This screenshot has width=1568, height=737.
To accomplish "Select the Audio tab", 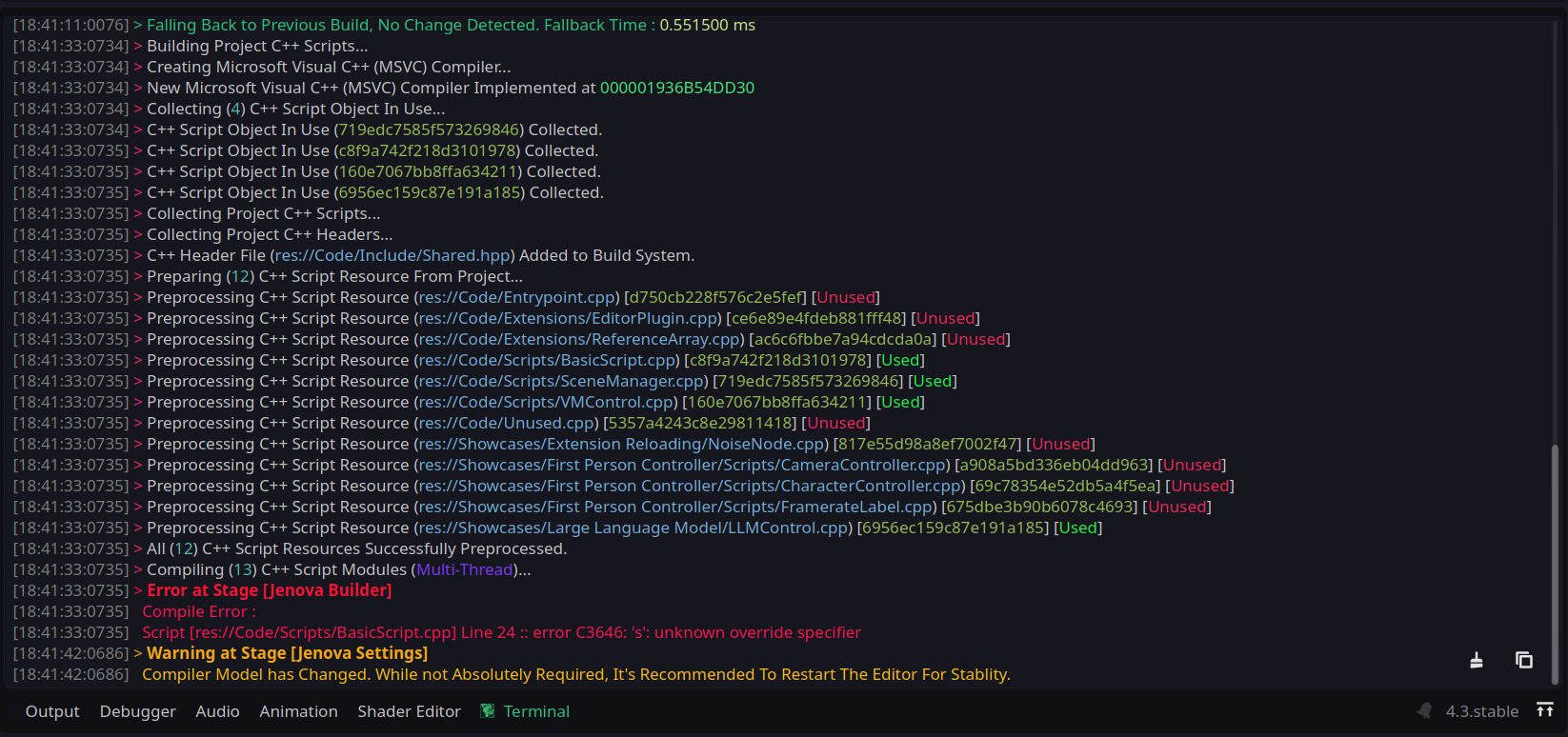I will point(218,711).
